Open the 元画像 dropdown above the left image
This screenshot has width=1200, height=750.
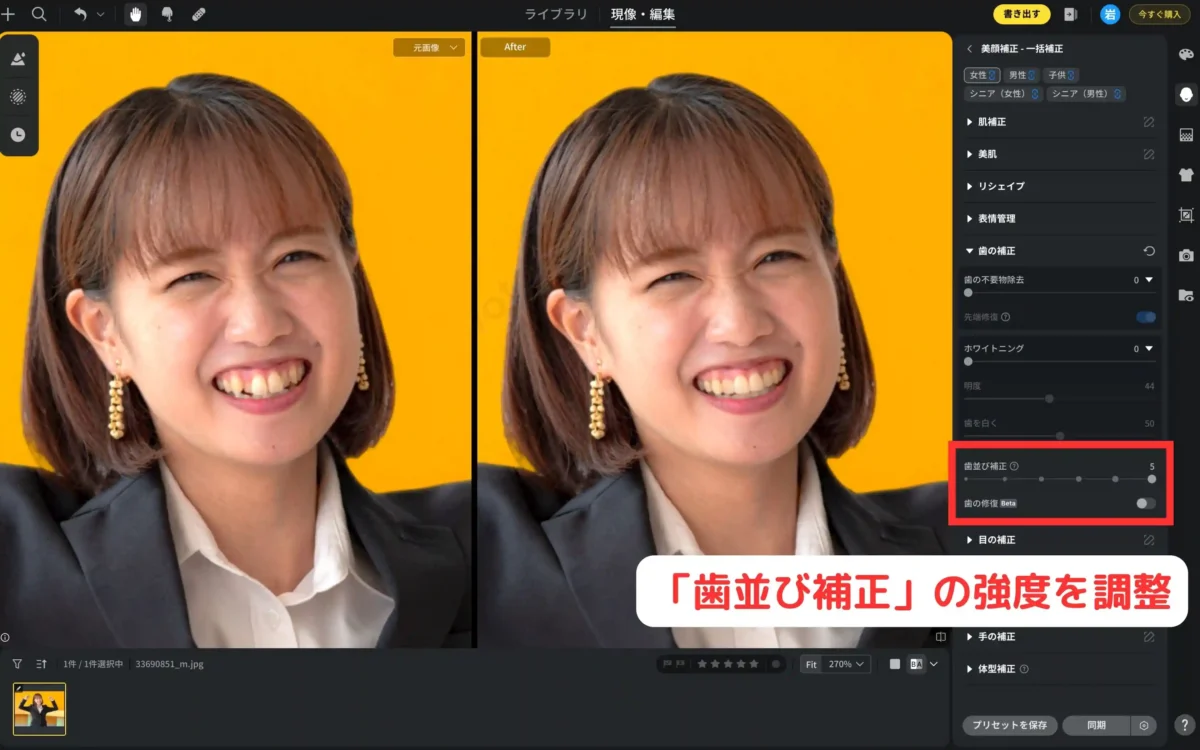(x=429, y=47)
